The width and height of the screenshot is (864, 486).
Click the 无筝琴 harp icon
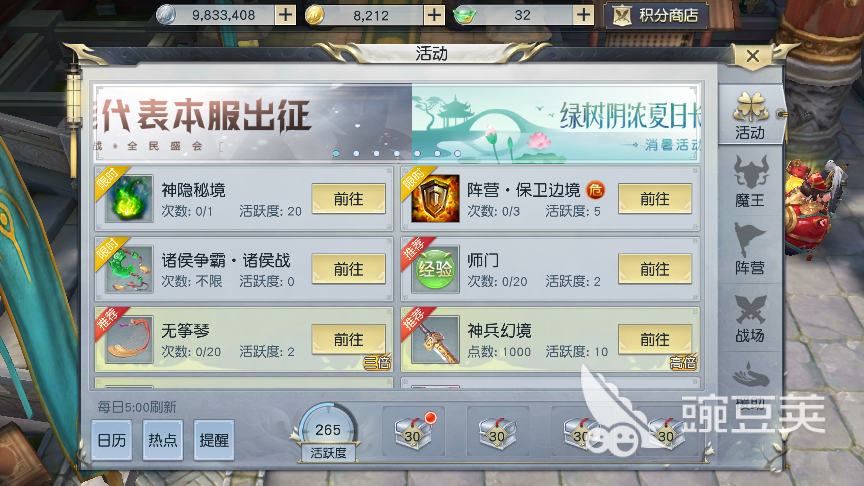click(x=129, y=339)
